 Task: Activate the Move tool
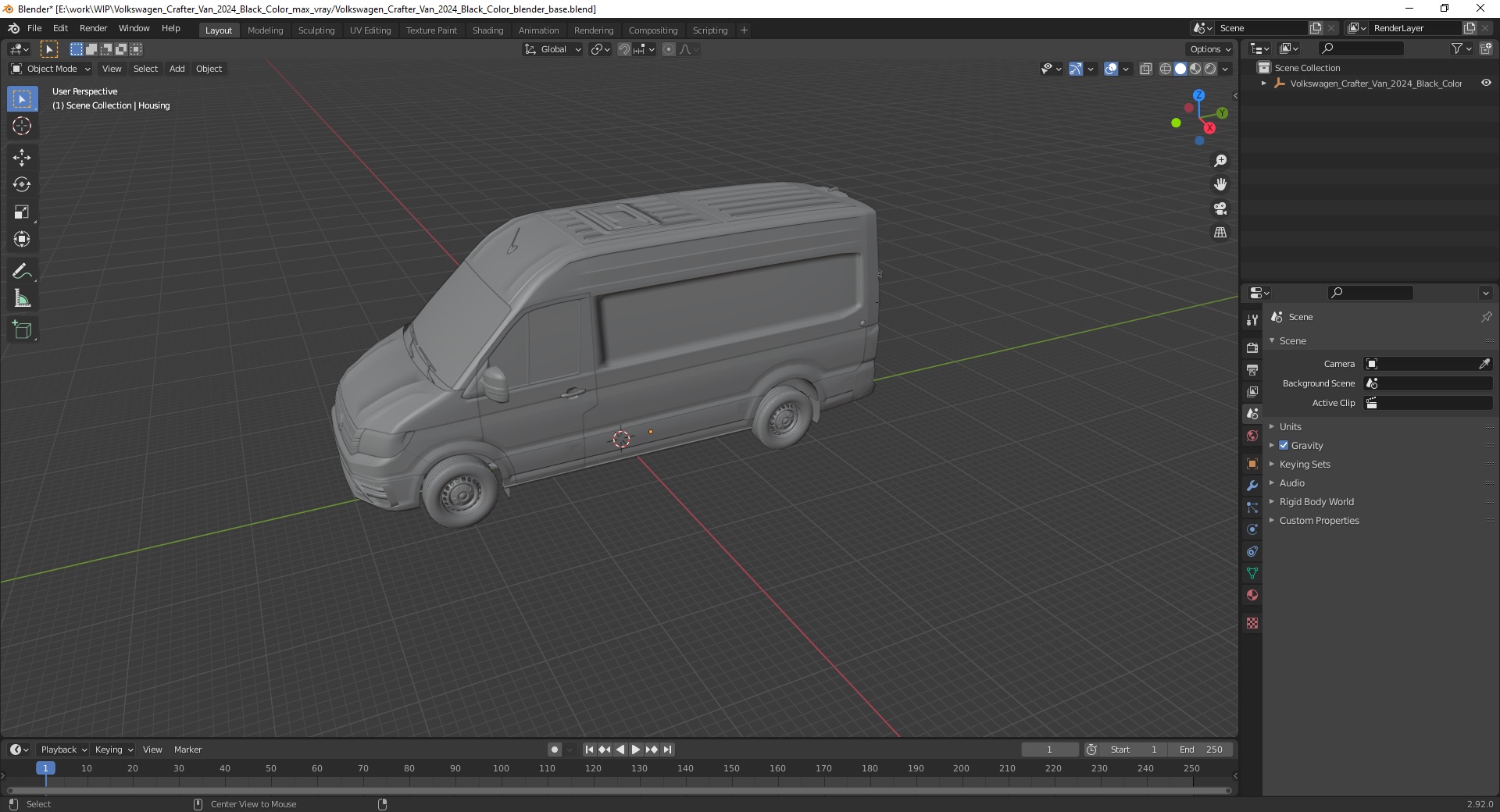click(22, 158)
